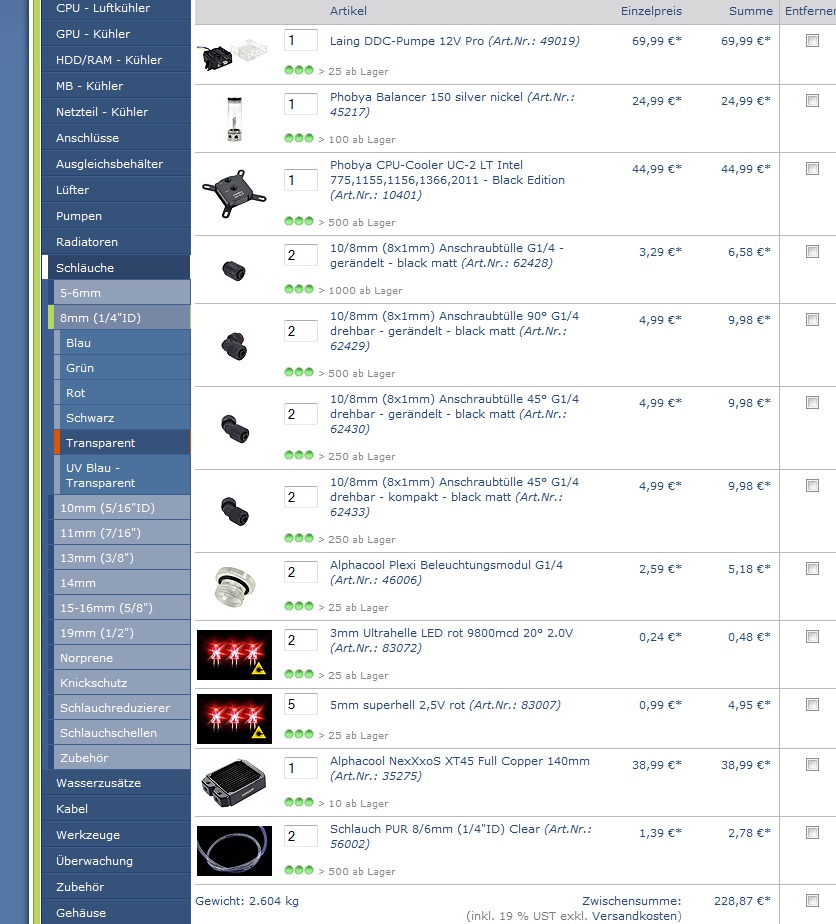The width and height of the screenshot is (836, 924).
Task: Choose Blau hose color
Action: click(x=122, y=343)
